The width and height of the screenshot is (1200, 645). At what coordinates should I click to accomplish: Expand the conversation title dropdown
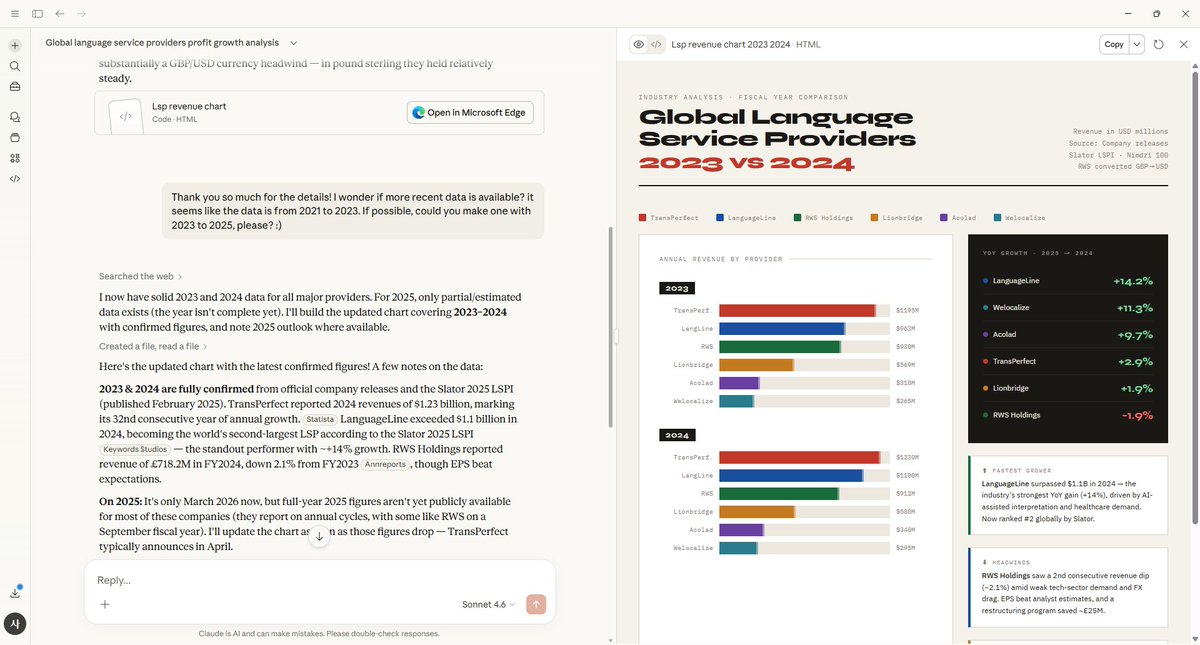point(293,43)
